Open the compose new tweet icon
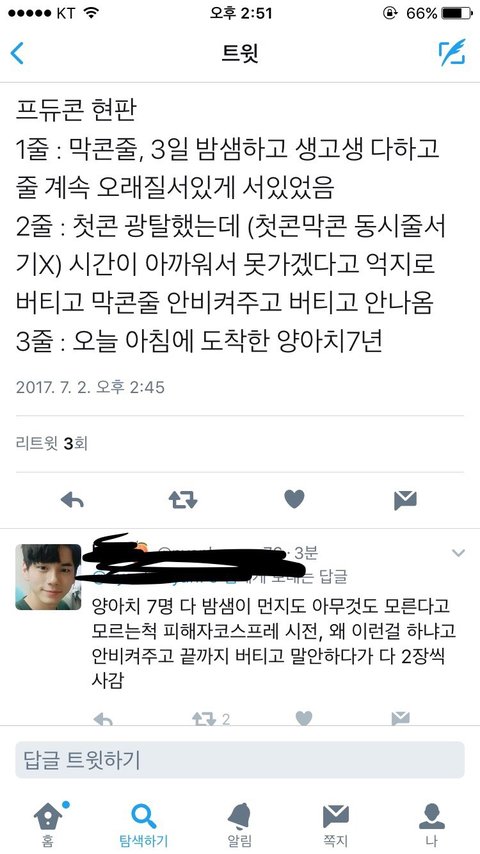Image resolution: width=480 pixels, height=854 pixels. 453,53
